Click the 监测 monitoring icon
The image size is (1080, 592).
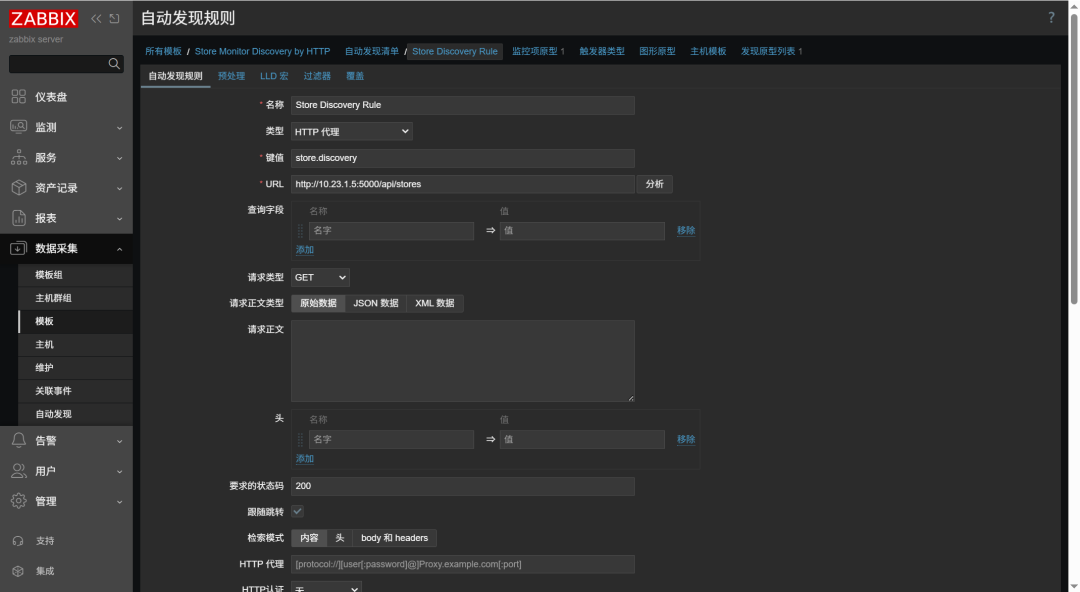click(19, 127)
